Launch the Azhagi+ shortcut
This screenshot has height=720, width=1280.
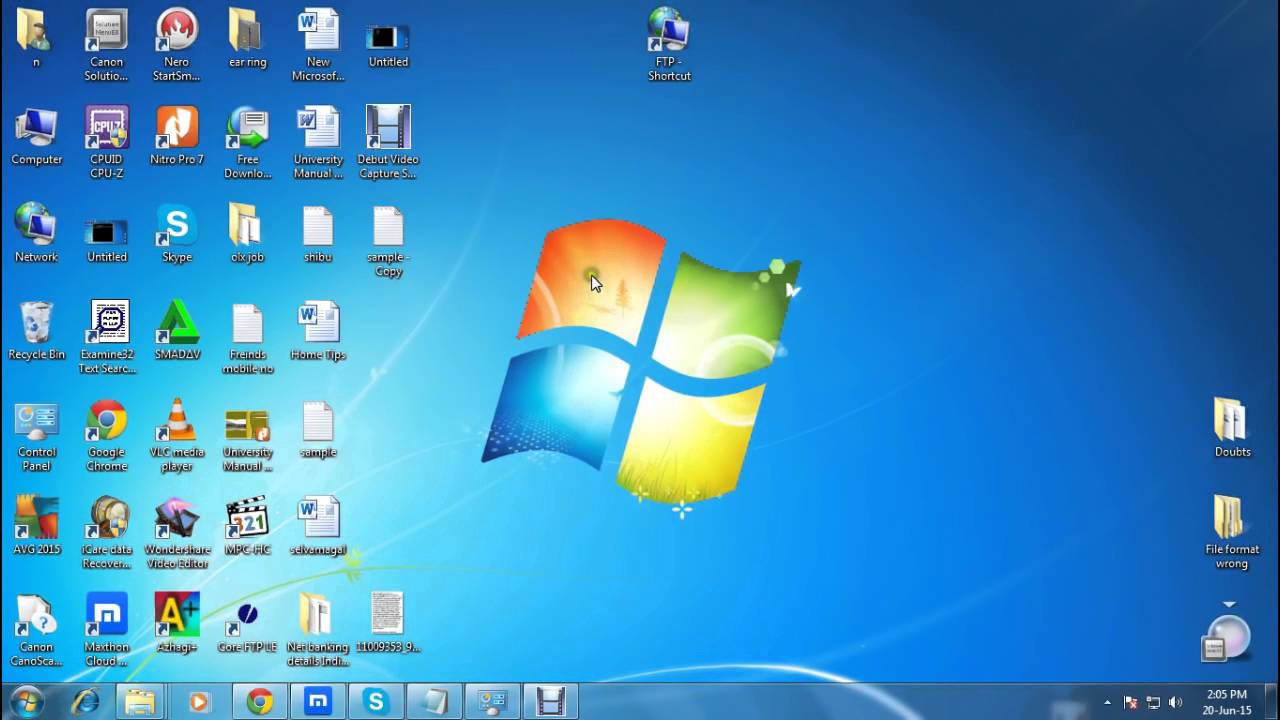tap(177, 624)
